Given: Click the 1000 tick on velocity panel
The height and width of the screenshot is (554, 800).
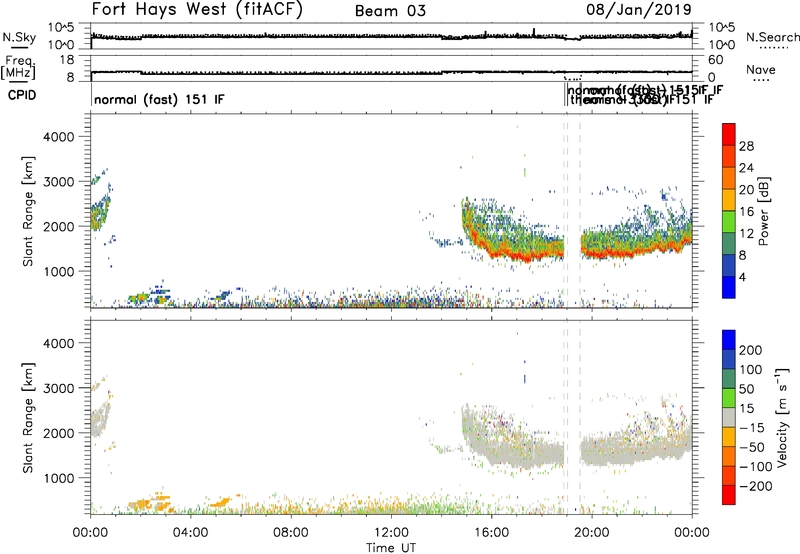Looking at the screenshot, I should coord(59,478).
